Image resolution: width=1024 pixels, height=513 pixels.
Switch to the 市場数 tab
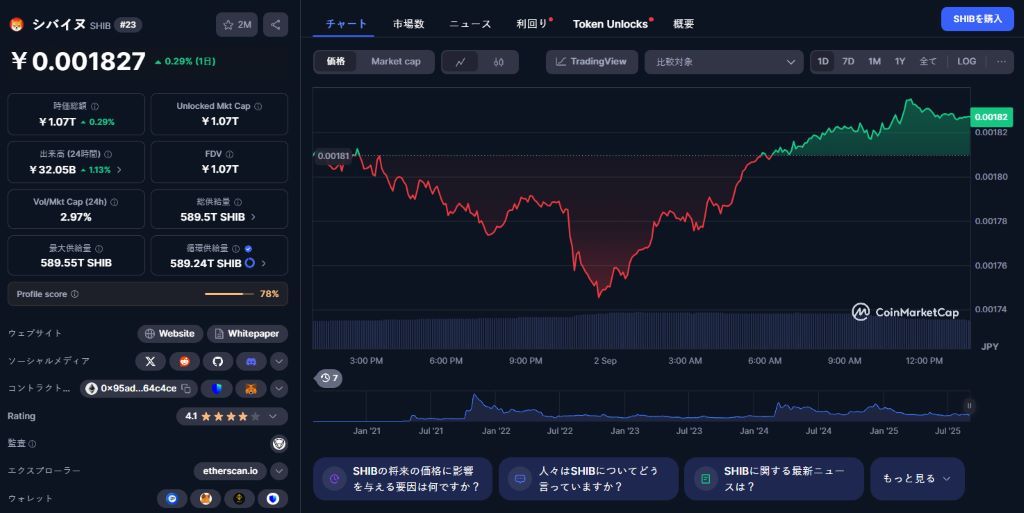pos(409,24)
